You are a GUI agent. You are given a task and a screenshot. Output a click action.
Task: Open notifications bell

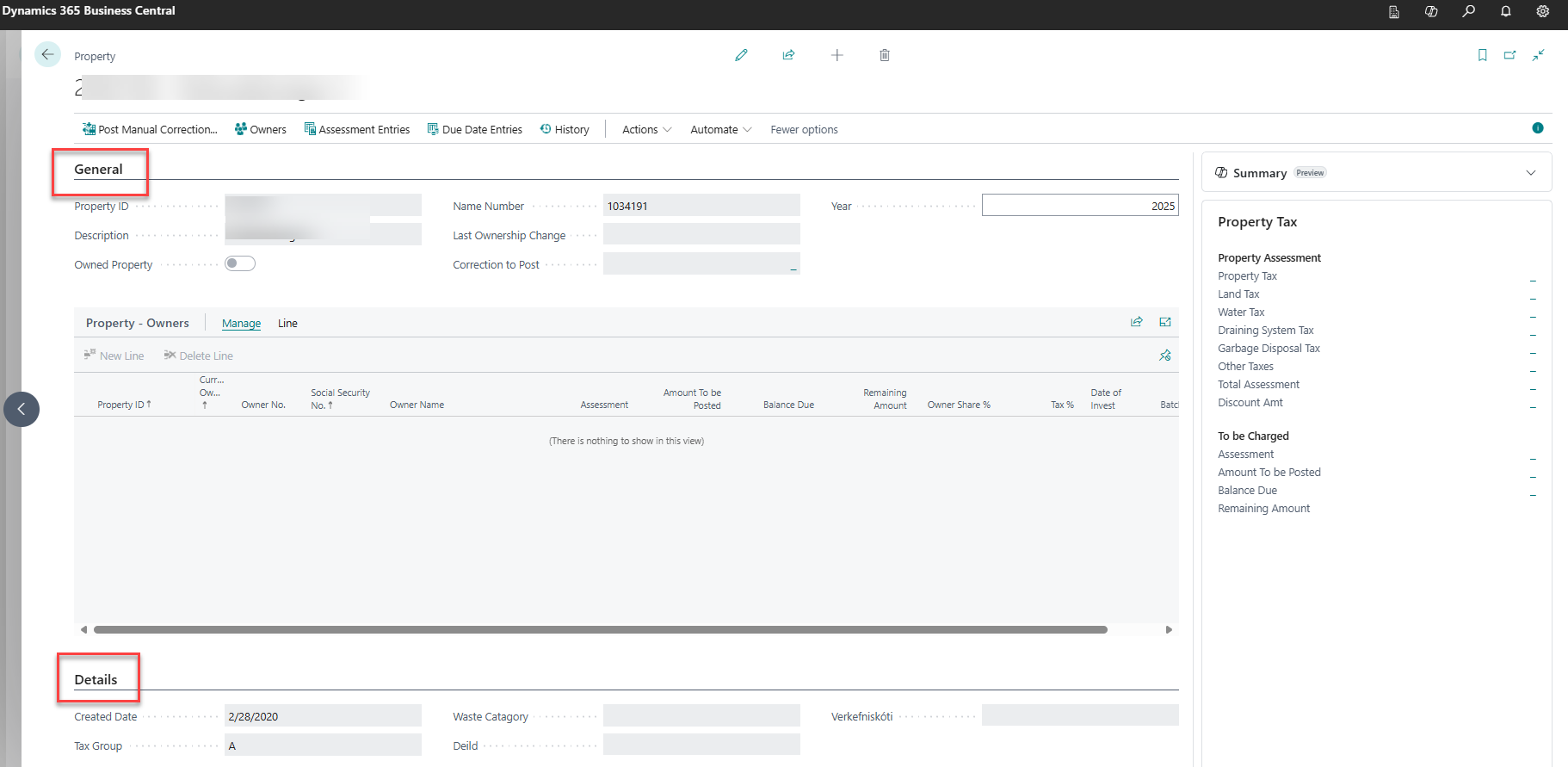[x=1506, y=11]
